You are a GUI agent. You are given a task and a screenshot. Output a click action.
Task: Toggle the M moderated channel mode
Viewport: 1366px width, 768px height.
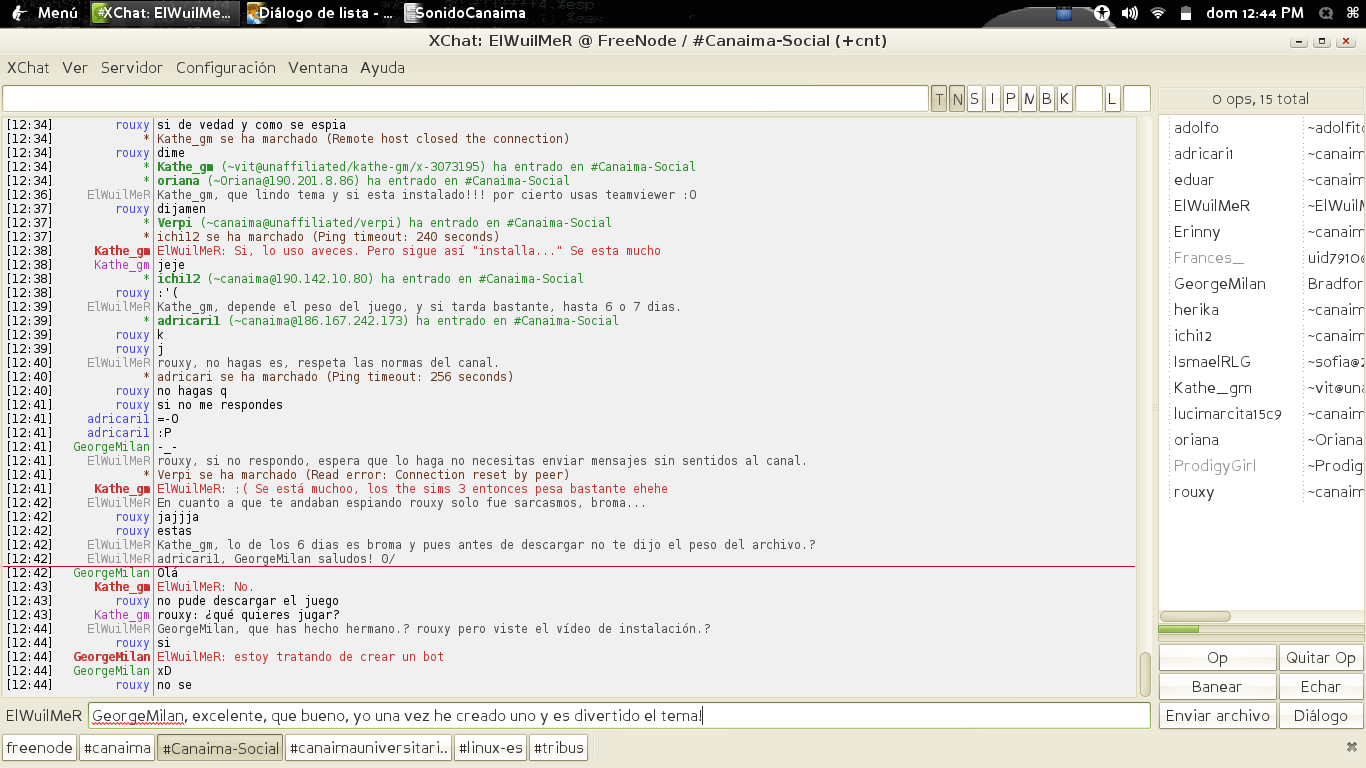(1029, 99)
